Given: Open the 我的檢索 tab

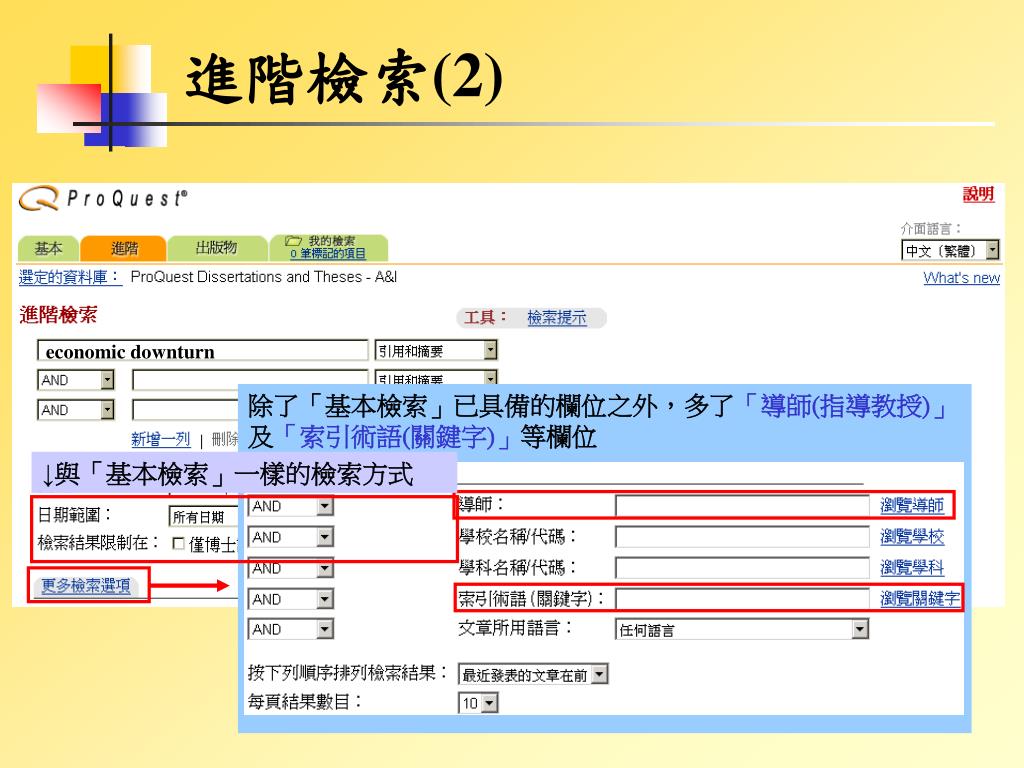Looking at the screenshot, I should pos(329,248).
